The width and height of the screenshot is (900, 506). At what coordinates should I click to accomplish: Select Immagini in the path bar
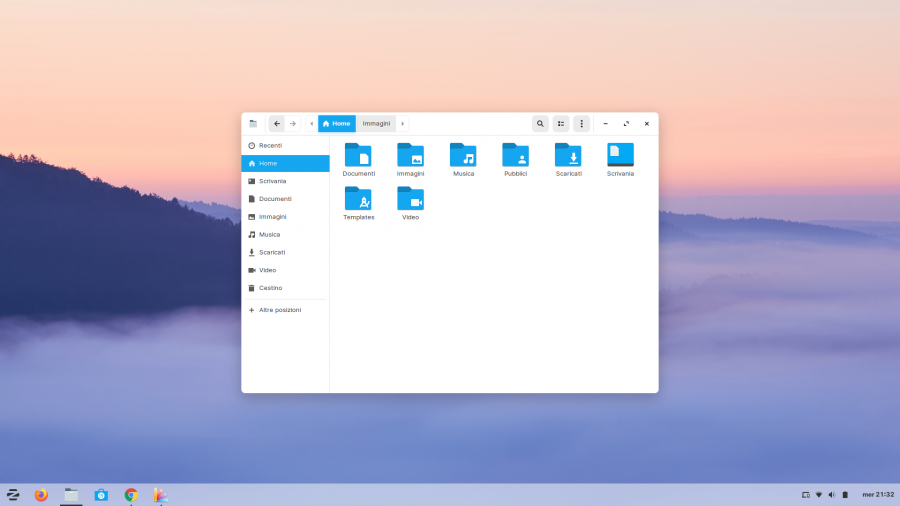click(x=376, y=124)
